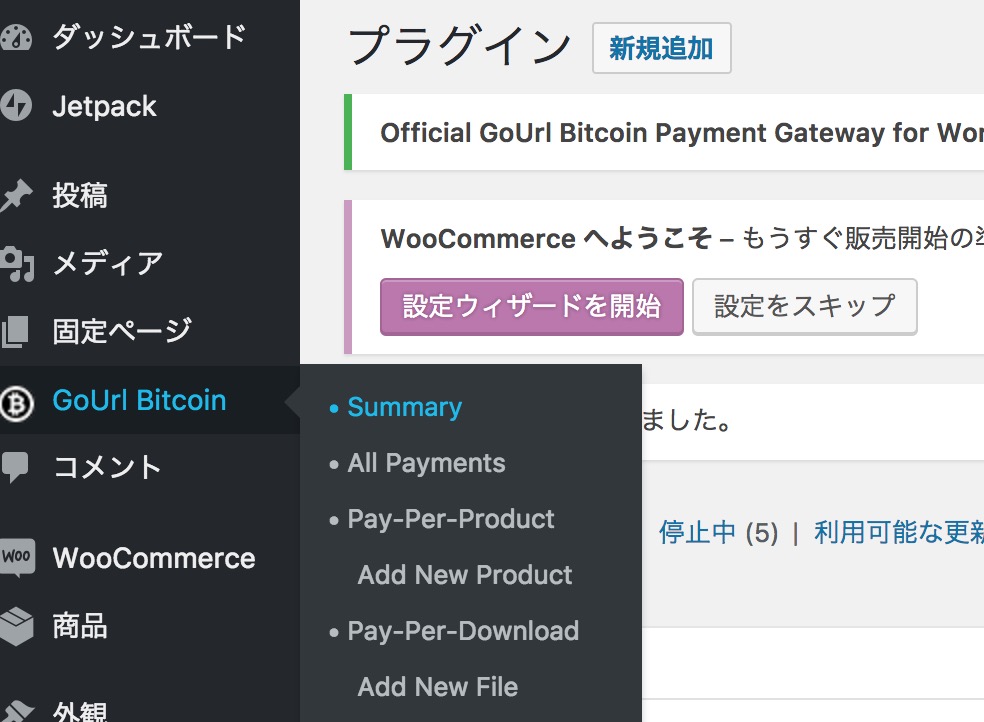Click the paintbrush icon beside 外観
This screenshot has width=984, height=722.
15,713
